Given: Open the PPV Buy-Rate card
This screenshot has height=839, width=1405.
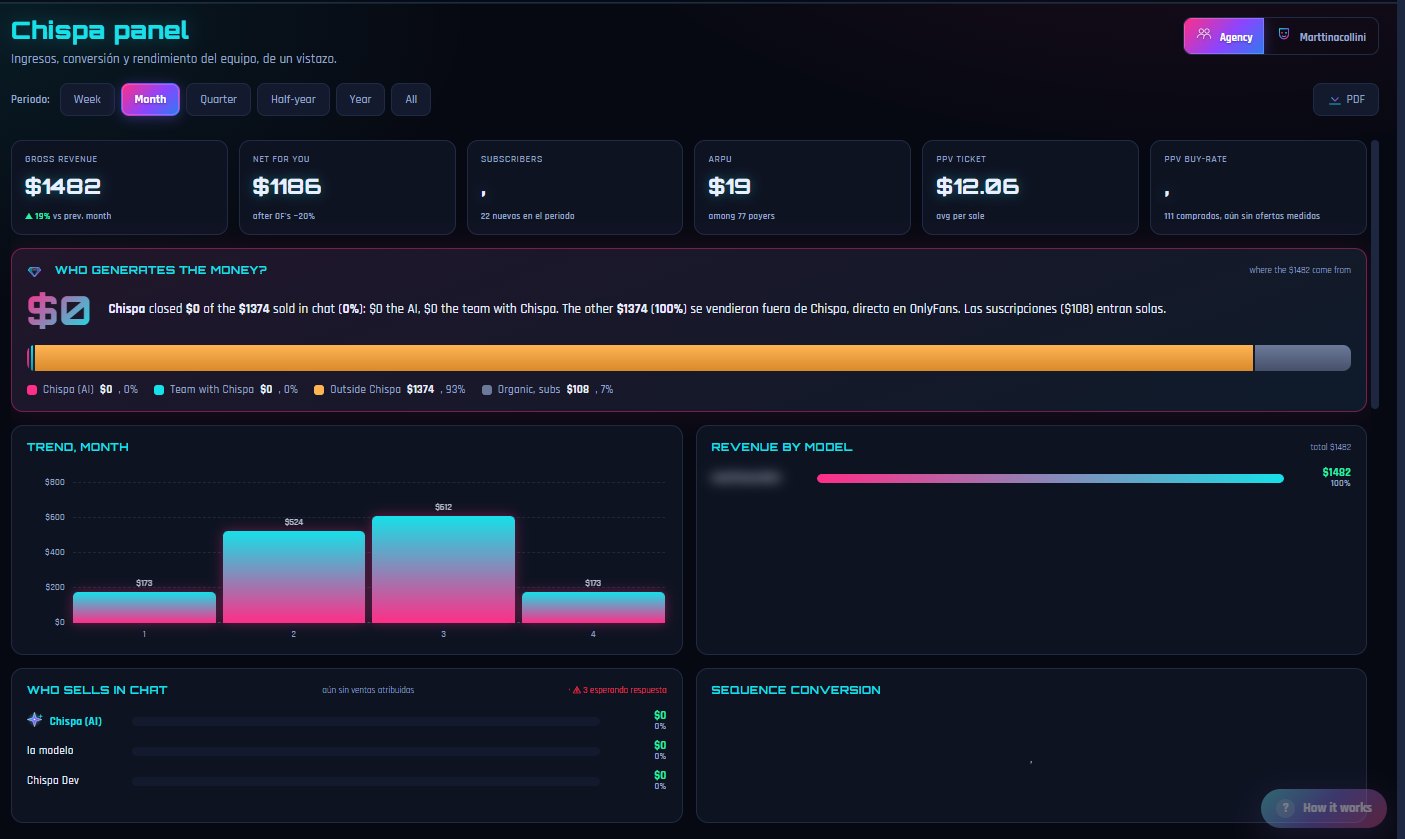Looking at the screenshot, I should (1258, 188).
